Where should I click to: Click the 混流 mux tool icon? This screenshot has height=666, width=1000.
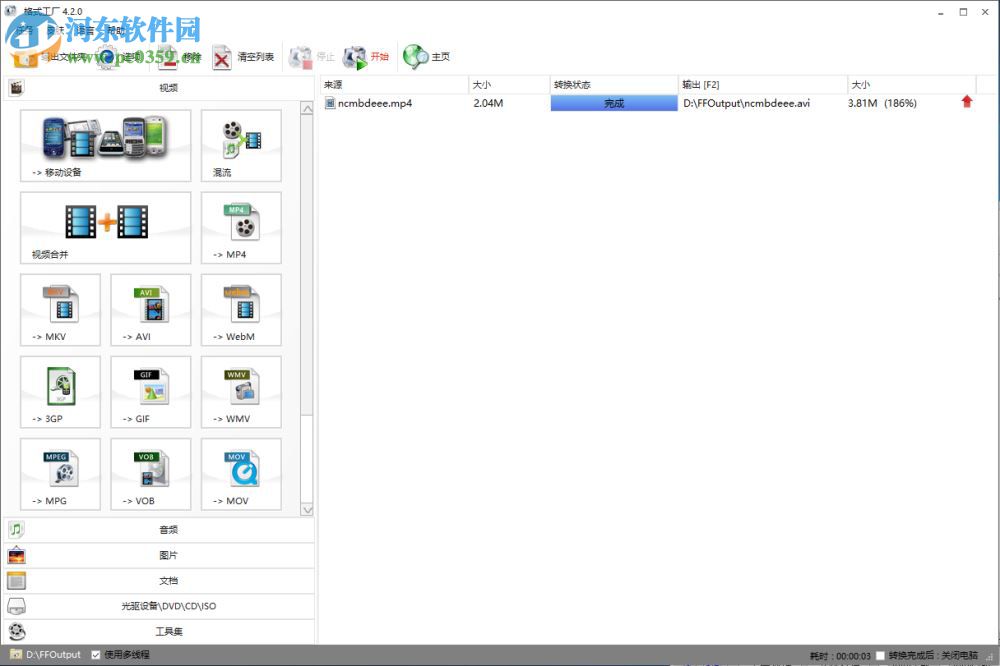241,145
